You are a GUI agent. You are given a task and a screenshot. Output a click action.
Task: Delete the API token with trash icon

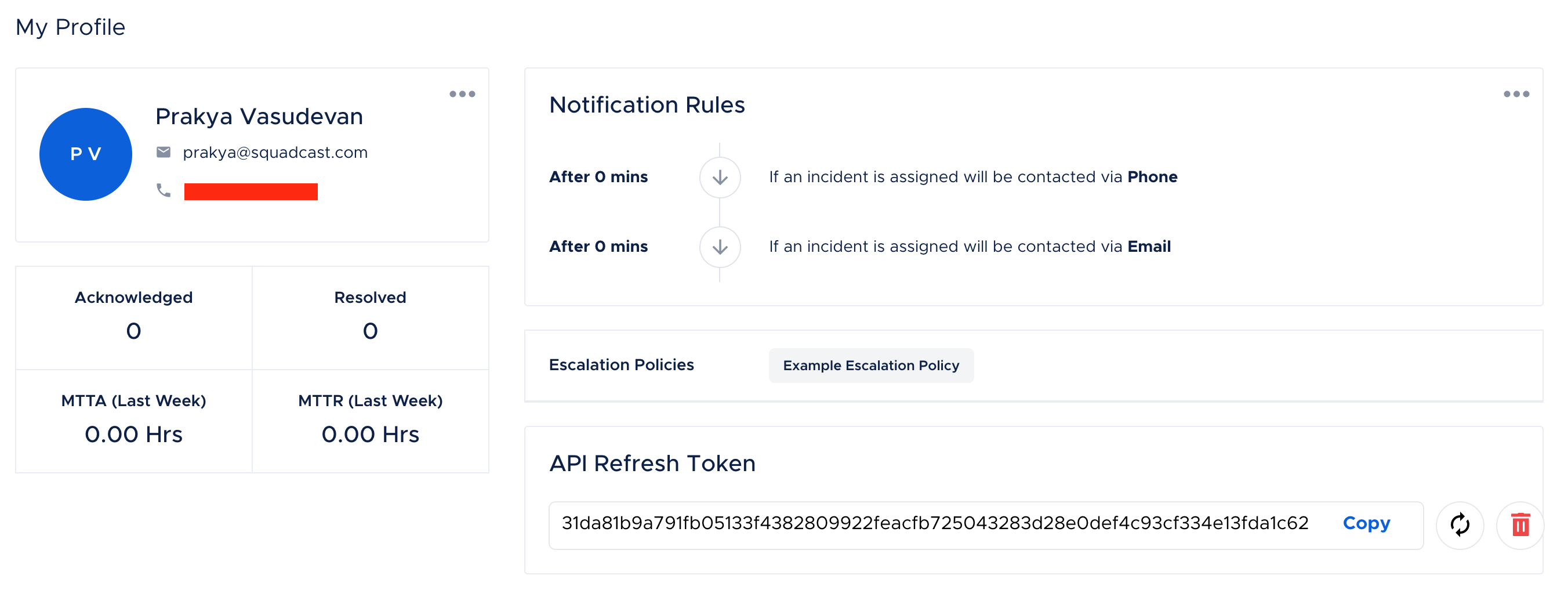tap(1520, 524)
